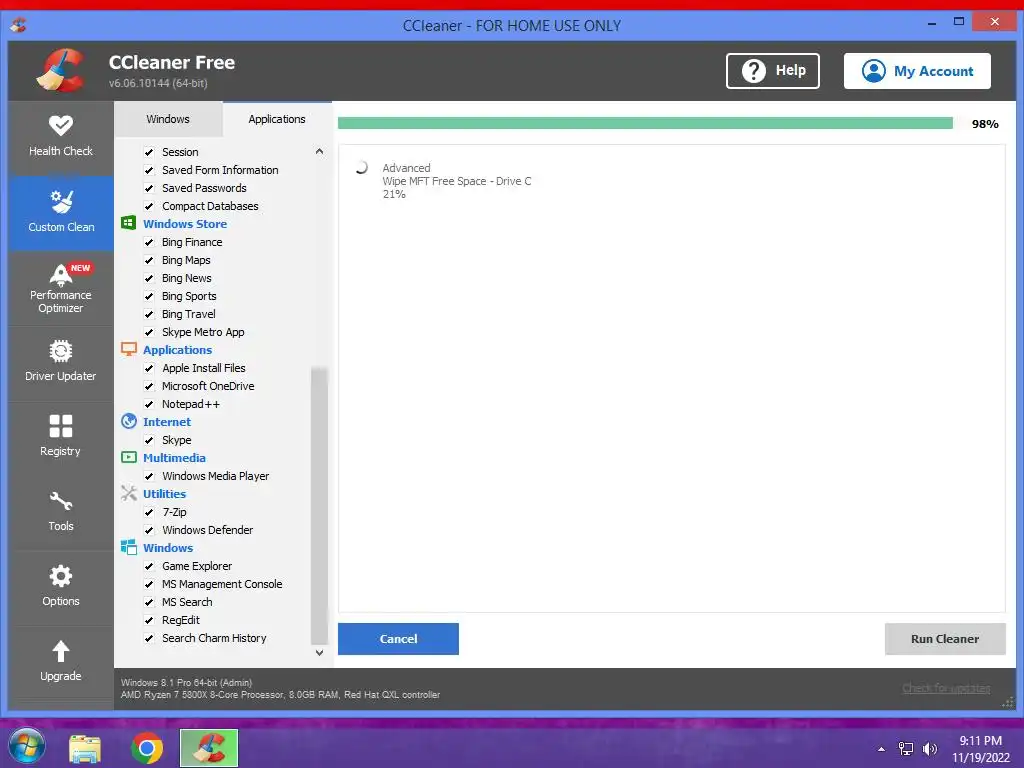Uncheck the Saved Passwords checkbox

click(x=149, y=188)
